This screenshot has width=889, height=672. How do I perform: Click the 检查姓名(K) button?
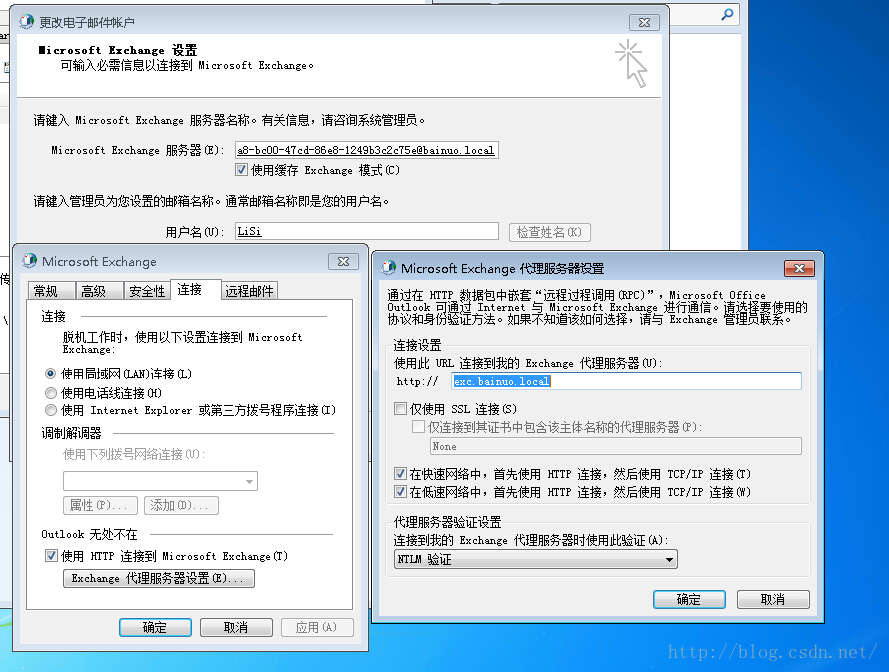click(x=549, y=232)
